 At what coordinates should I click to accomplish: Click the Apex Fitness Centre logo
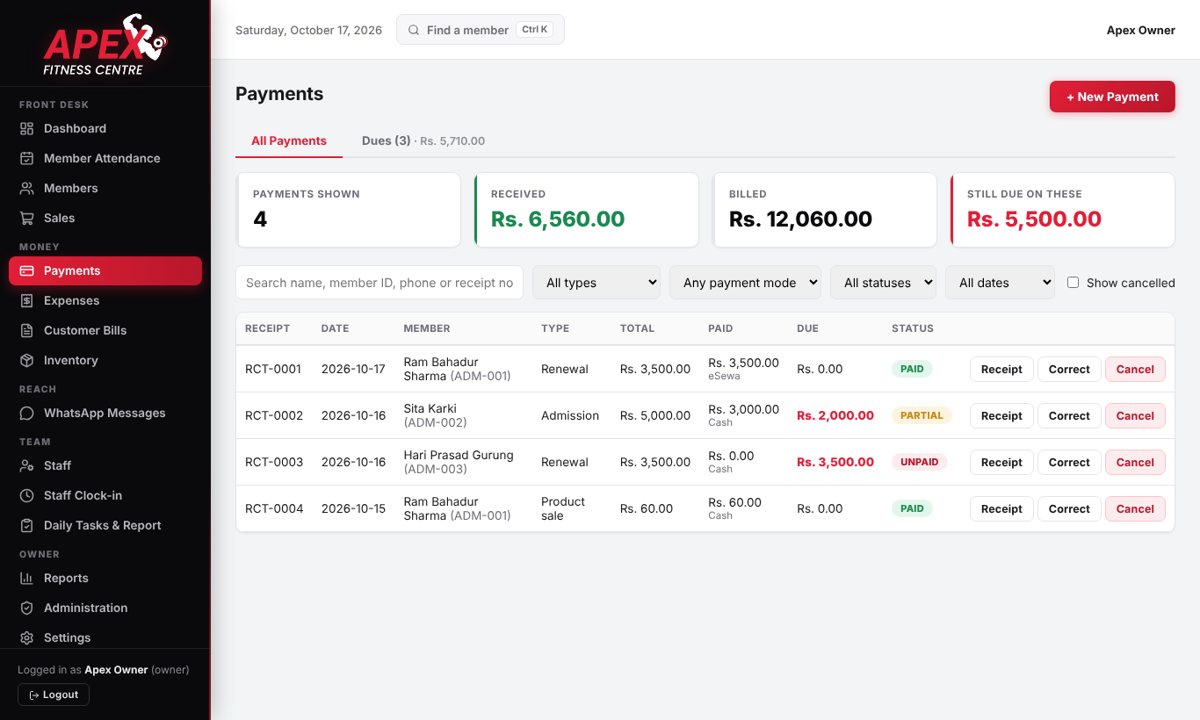tap(105, 45)
